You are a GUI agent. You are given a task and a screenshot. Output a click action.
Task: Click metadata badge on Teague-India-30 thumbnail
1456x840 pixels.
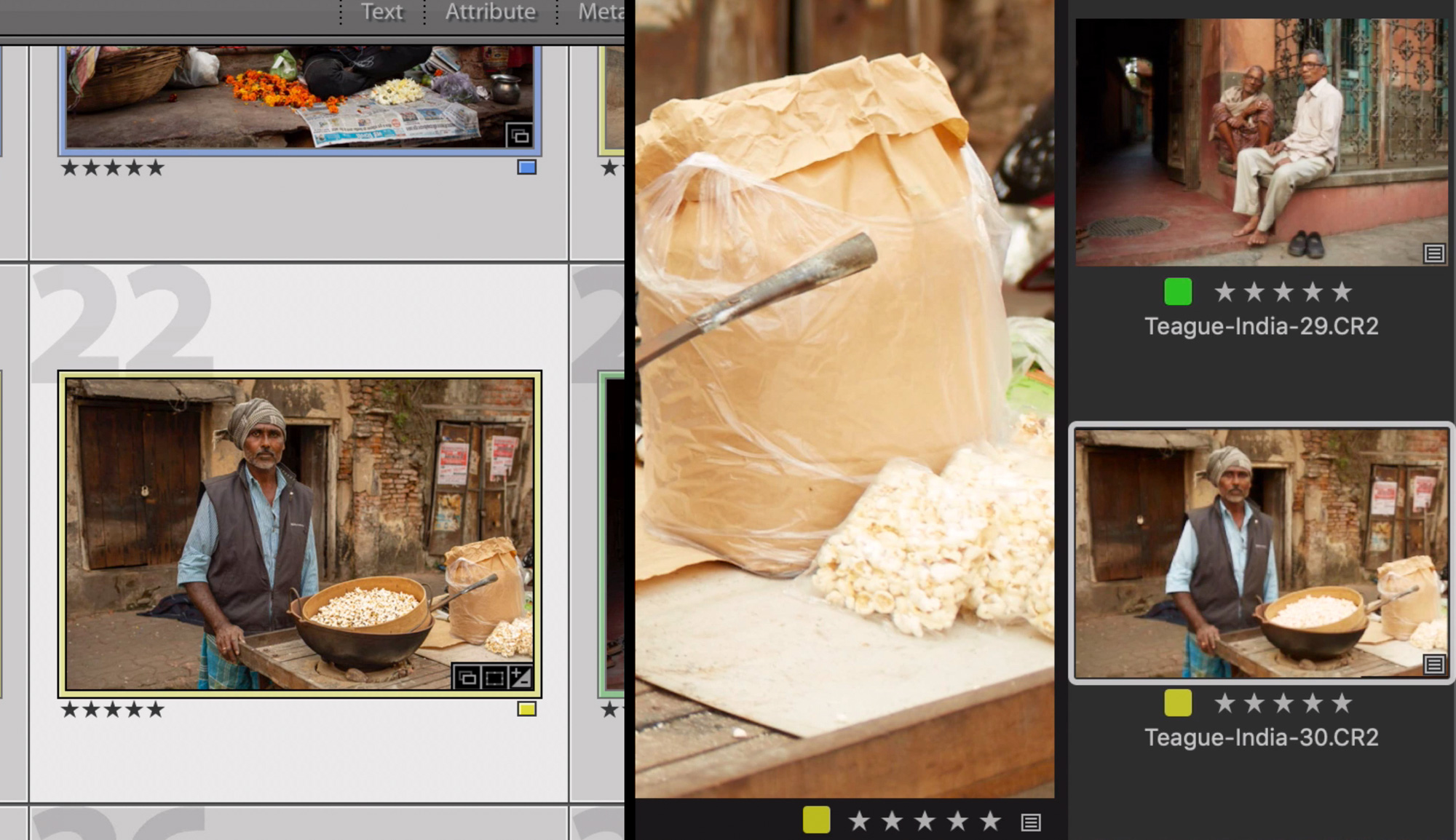1433,665
